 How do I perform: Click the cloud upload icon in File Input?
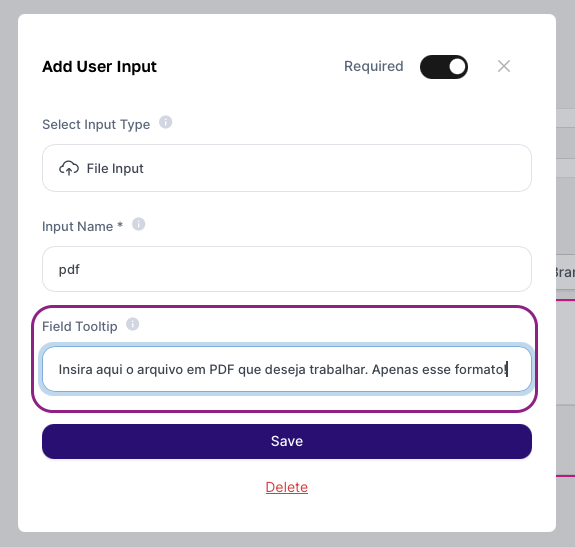pyautogui.click(x=69, y=168)
